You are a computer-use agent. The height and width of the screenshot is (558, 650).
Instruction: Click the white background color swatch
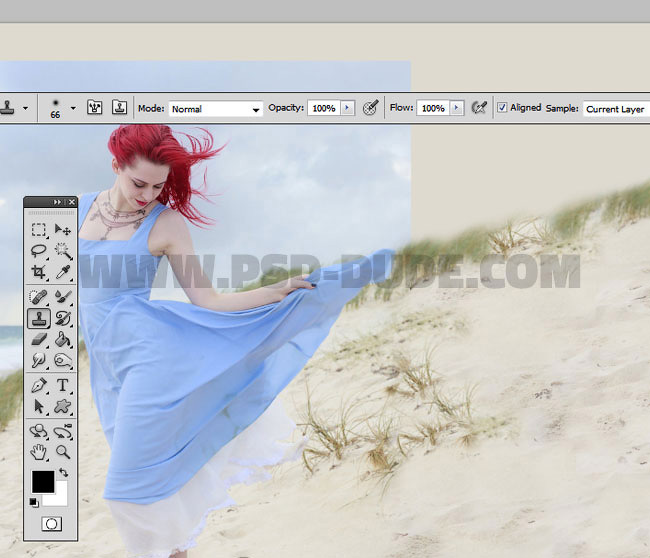59,497
